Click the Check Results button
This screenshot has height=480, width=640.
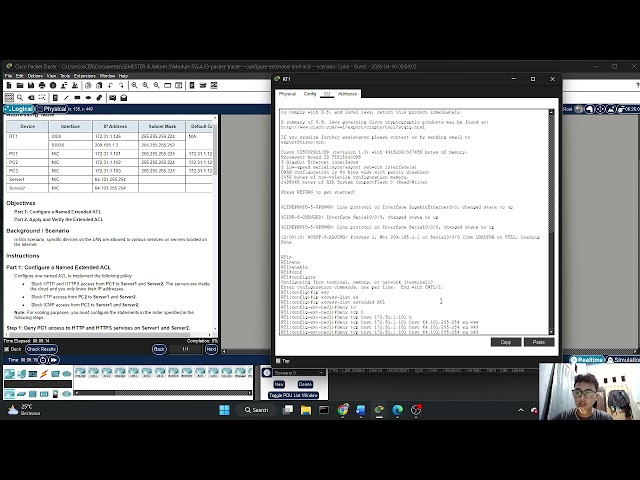[x=42, y=349]
